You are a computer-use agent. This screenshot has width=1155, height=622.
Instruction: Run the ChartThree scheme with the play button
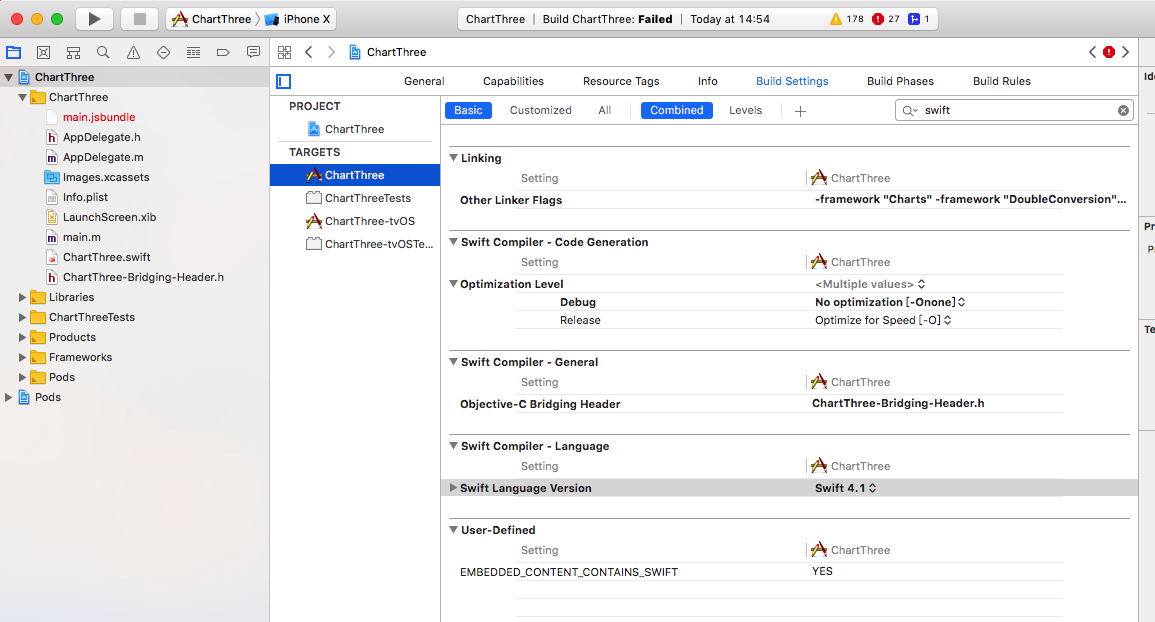[x=94, y=18]
